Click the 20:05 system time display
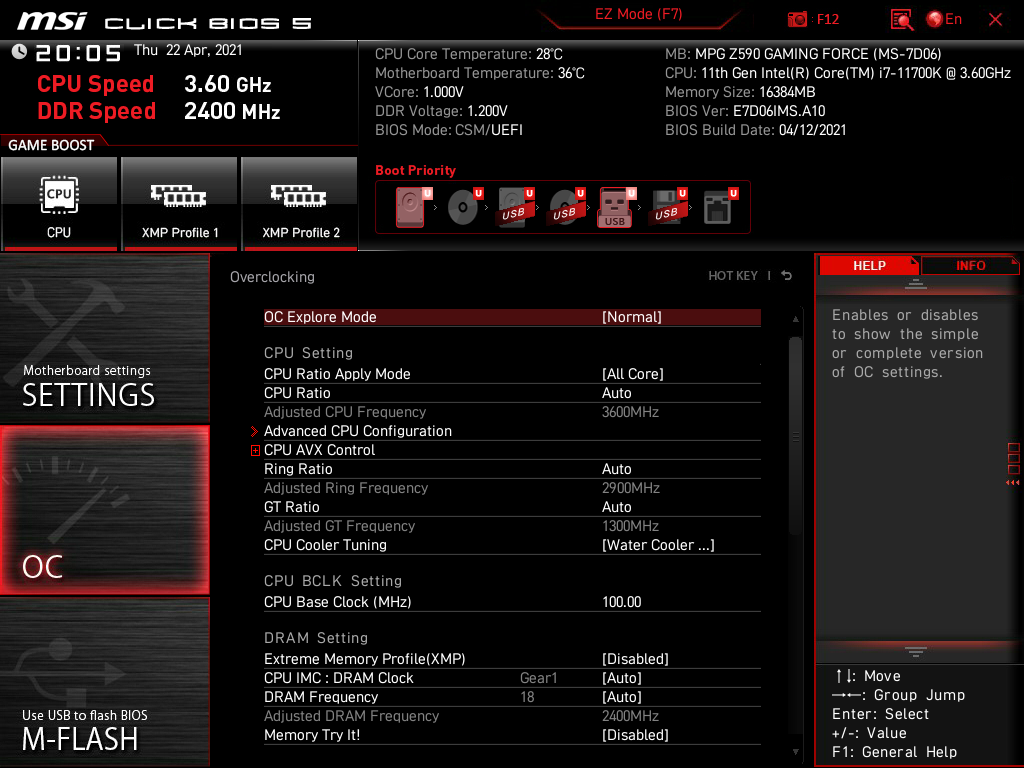The image size is (1024, 768). coord(78,53)
